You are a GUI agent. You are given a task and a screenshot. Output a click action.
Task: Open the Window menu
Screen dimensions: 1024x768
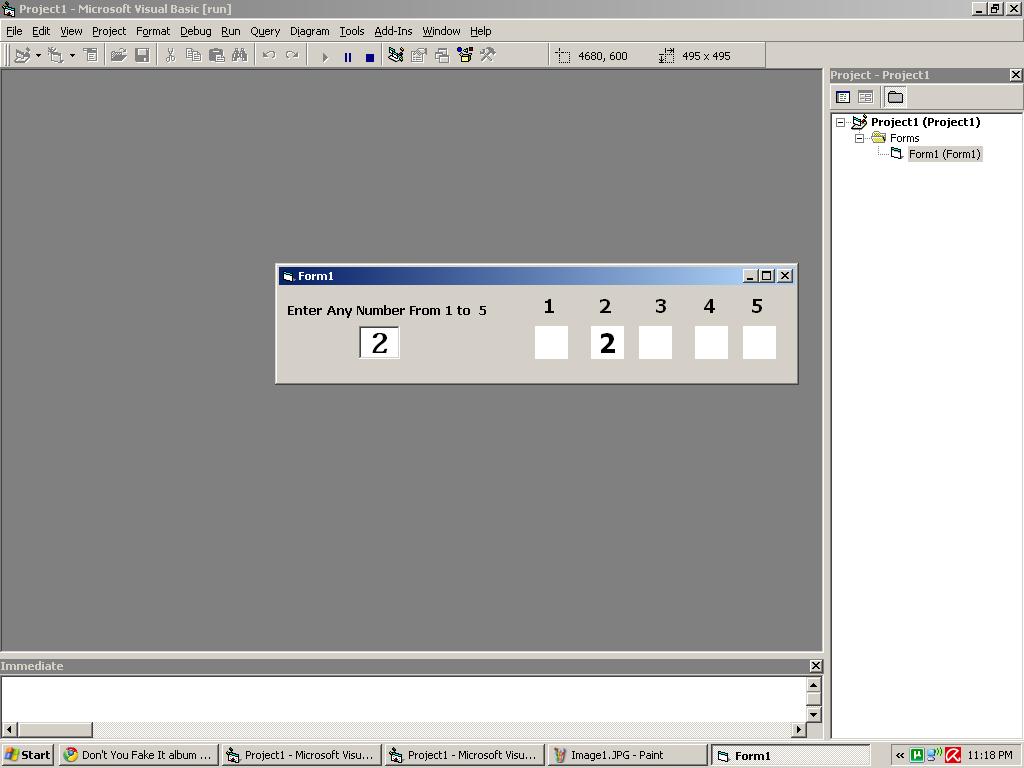click(441, 31)
